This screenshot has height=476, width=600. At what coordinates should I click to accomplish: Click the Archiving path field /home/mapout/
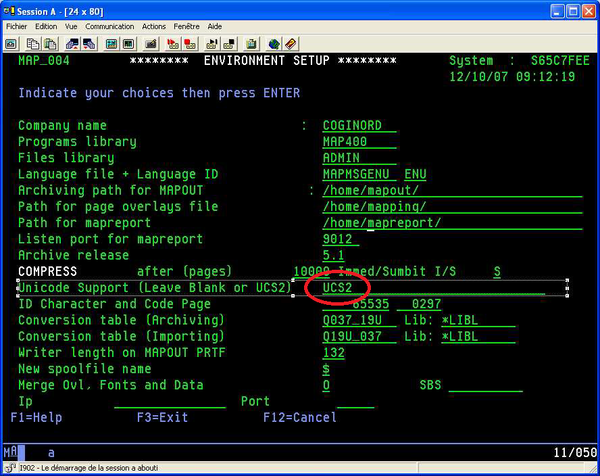click(x=452, y=191)
